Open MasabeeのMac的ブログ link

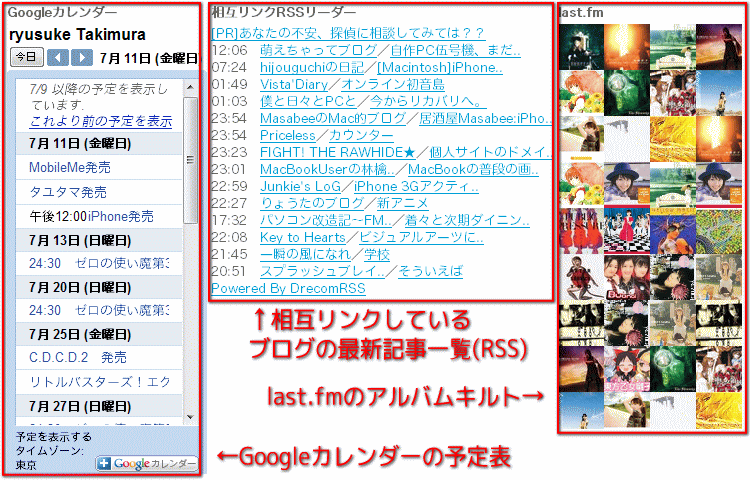(333, 118)
